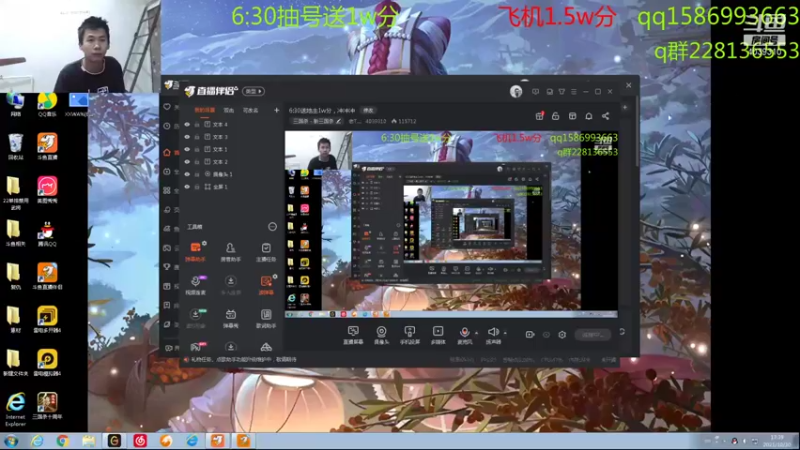Click the gift box icon with red dot

click(x=539, y=116)
